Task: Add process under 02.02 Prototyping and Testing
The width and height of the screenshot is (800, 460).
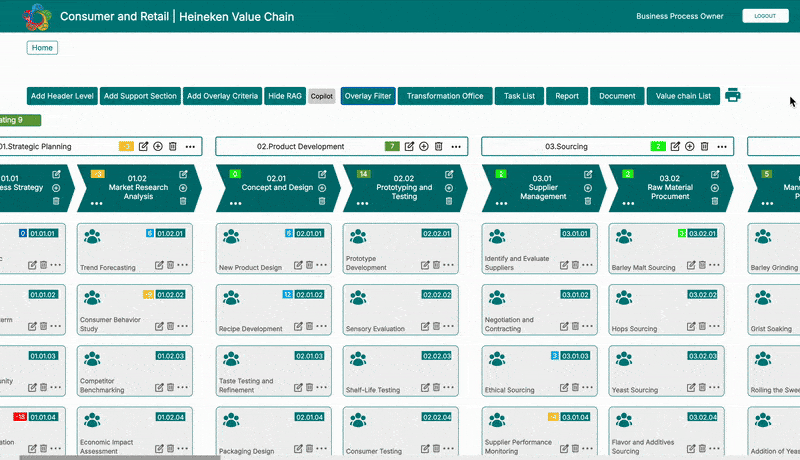Action: click(449, 188)
